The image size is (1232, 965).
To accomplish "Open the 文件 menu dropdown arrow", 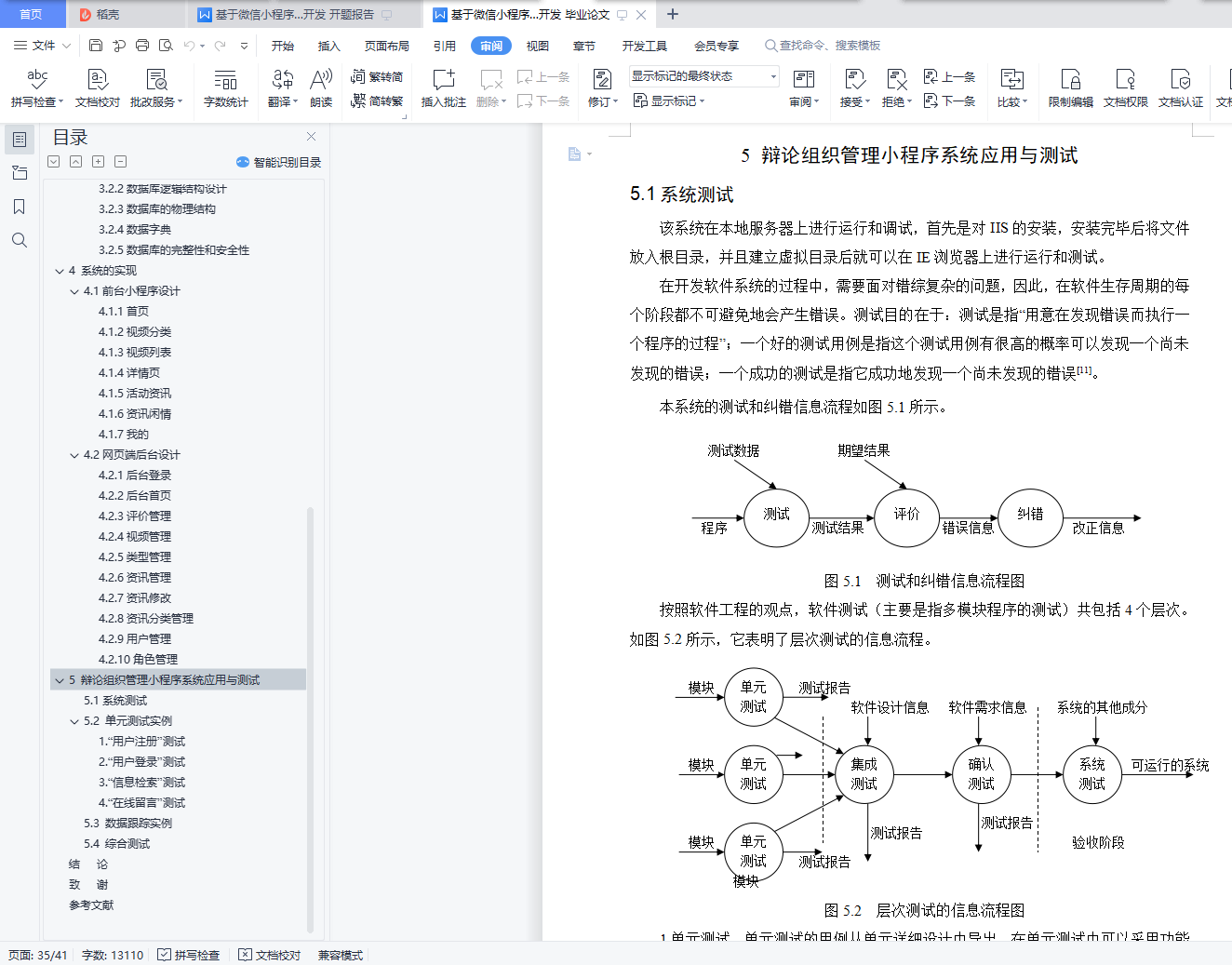I will tap(66, 46).
